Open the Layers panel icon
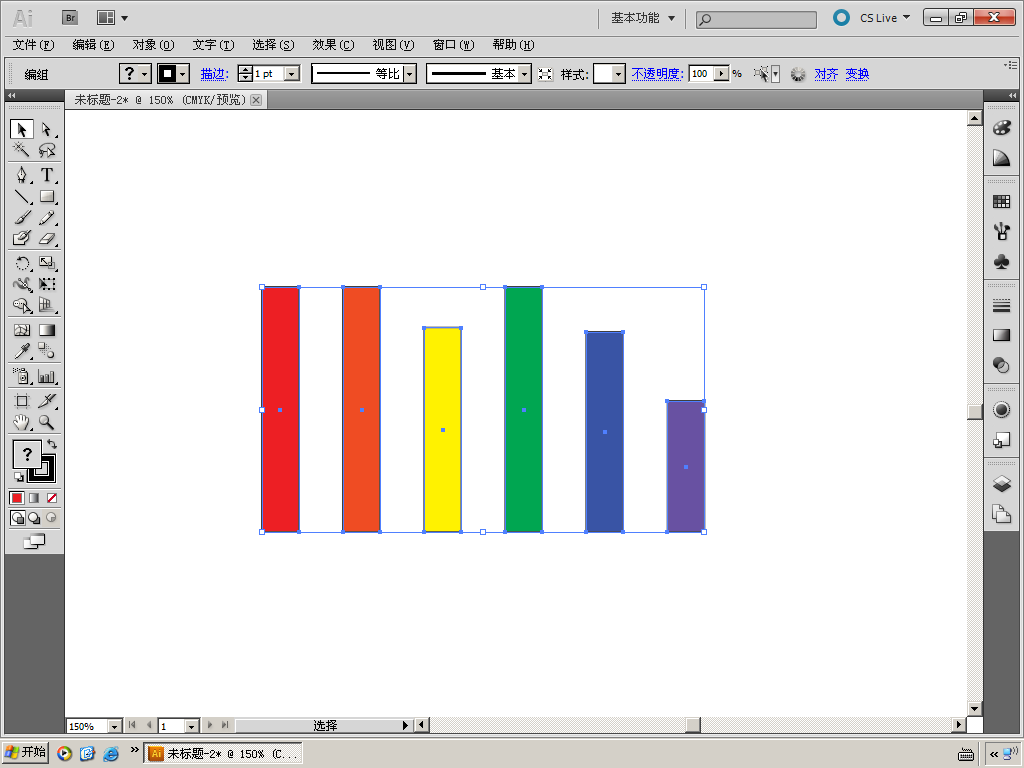1024x768 pixels. (x=1001, y=483)
